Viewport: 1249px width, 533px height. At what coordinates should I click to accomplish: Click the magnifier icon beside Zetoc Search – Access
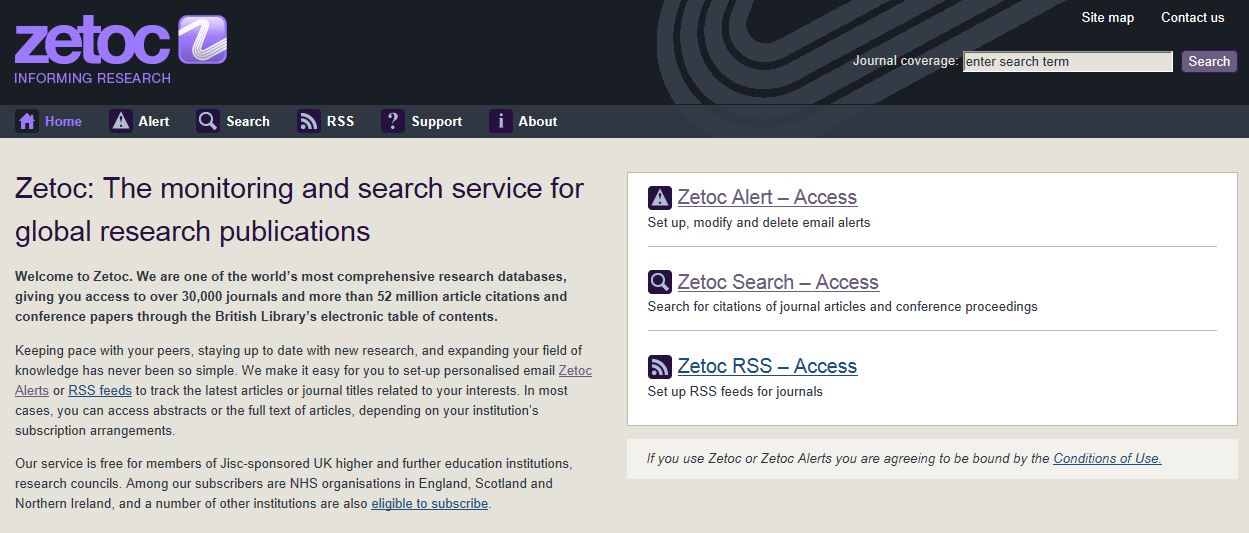pos(659,282)
